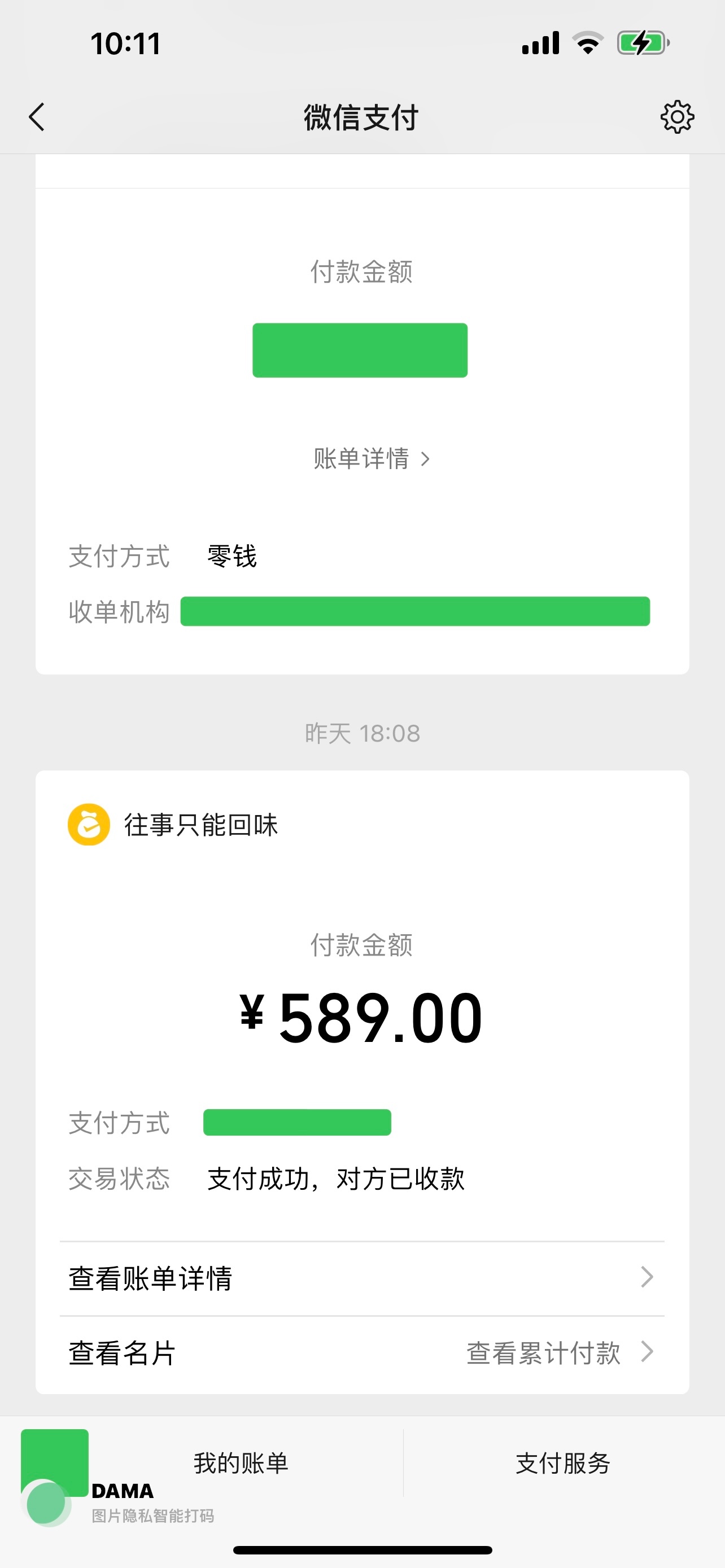Tap the 昨天 18:08 timestamp
Image resolution: width=725 pixels, height=1568 pixels.
tap(362, 733)
